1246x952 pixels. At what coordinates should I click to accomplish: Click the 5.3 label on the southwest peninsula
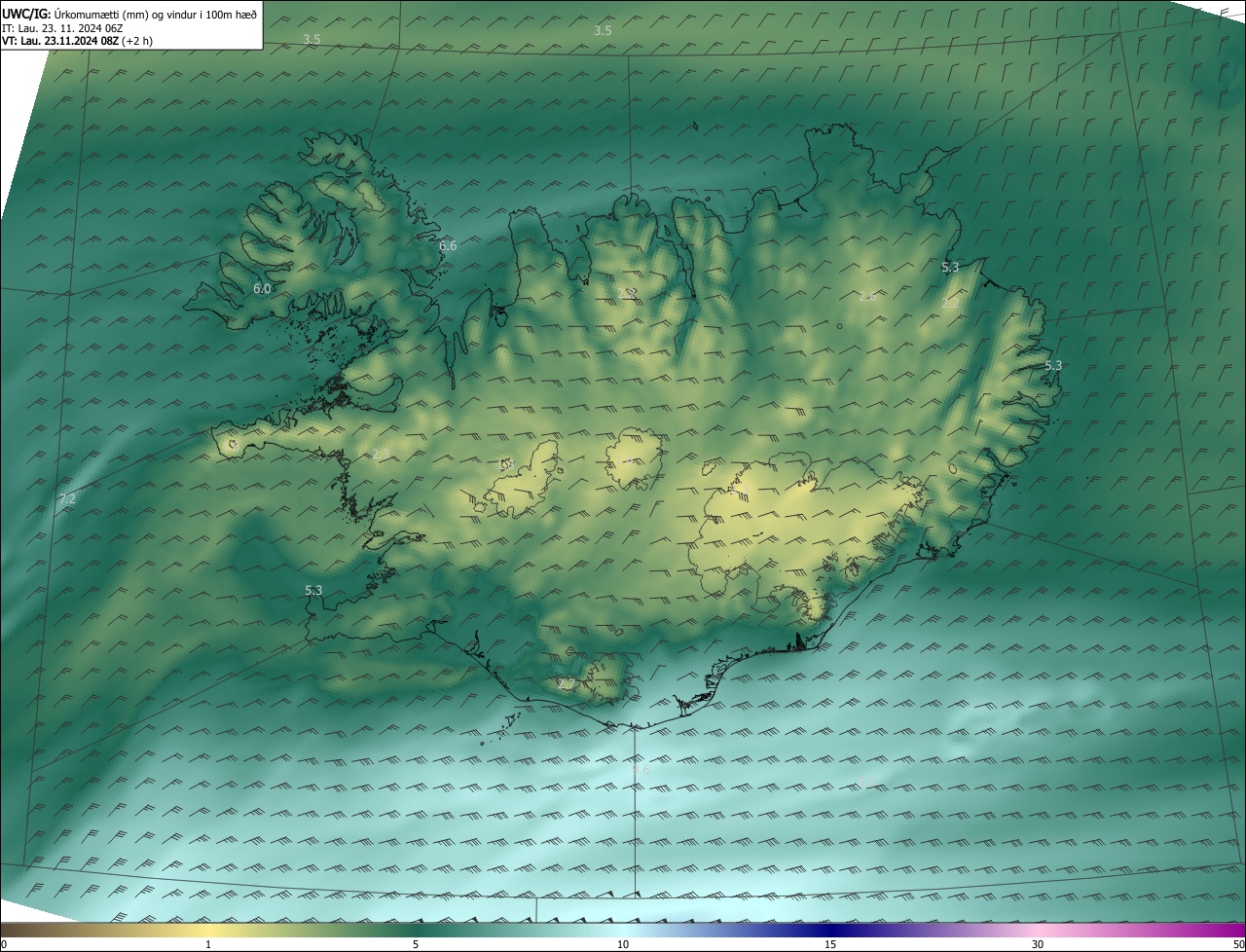pos(313,591)
